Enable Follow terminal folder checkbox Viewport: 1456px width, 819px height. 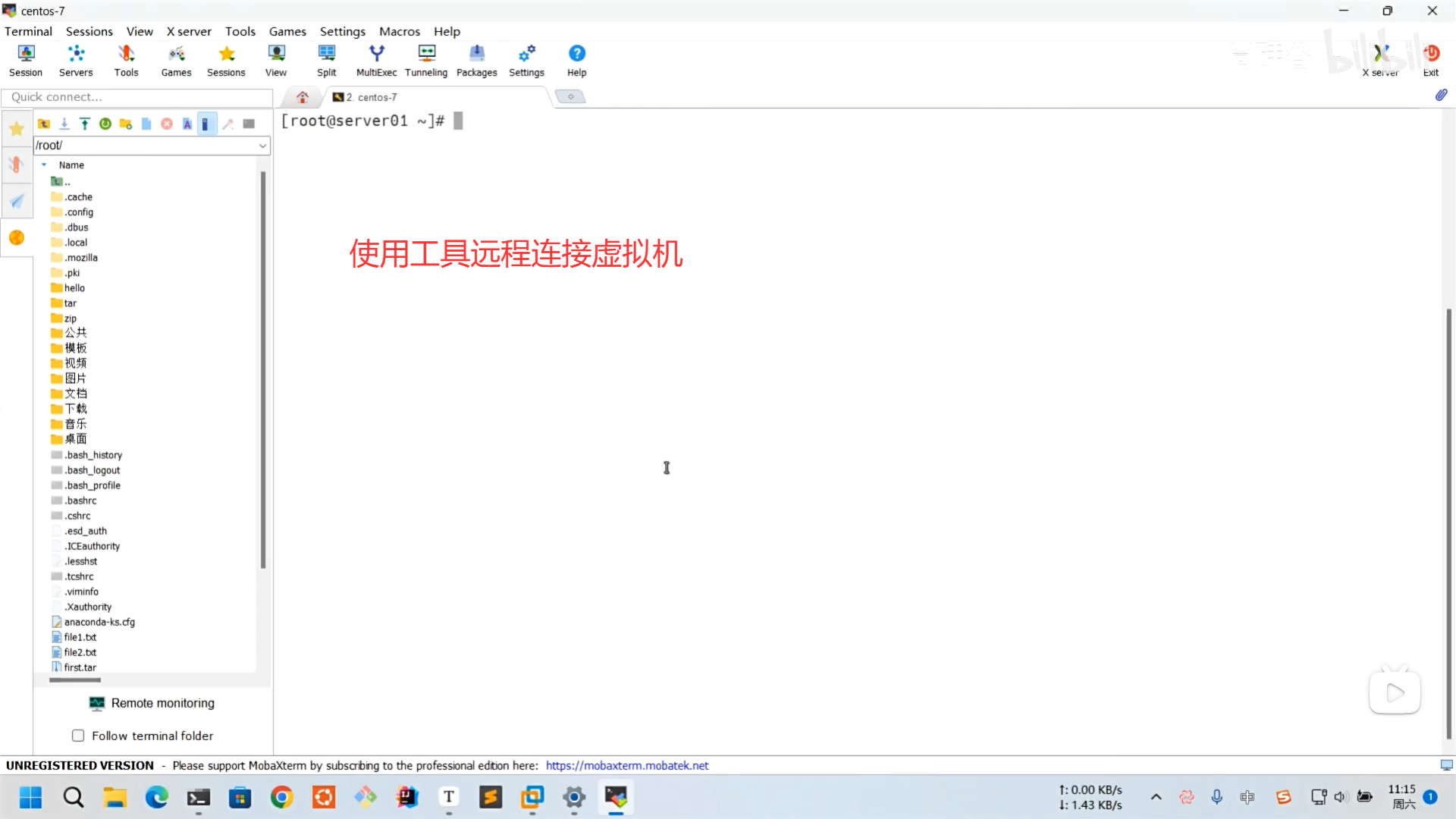(x=78, y=736)
